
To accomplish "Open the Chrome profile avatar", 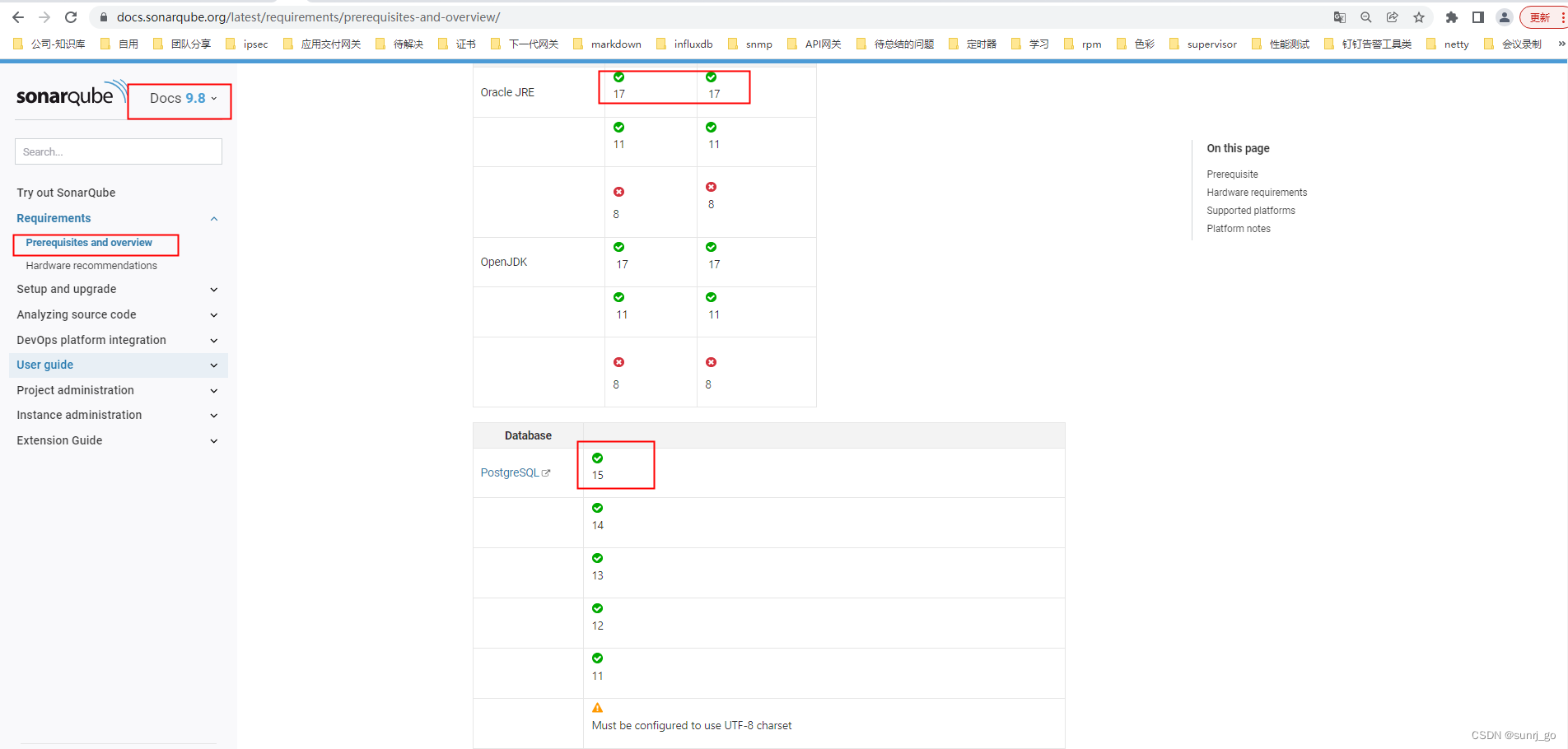I will tap(1505, 17).
